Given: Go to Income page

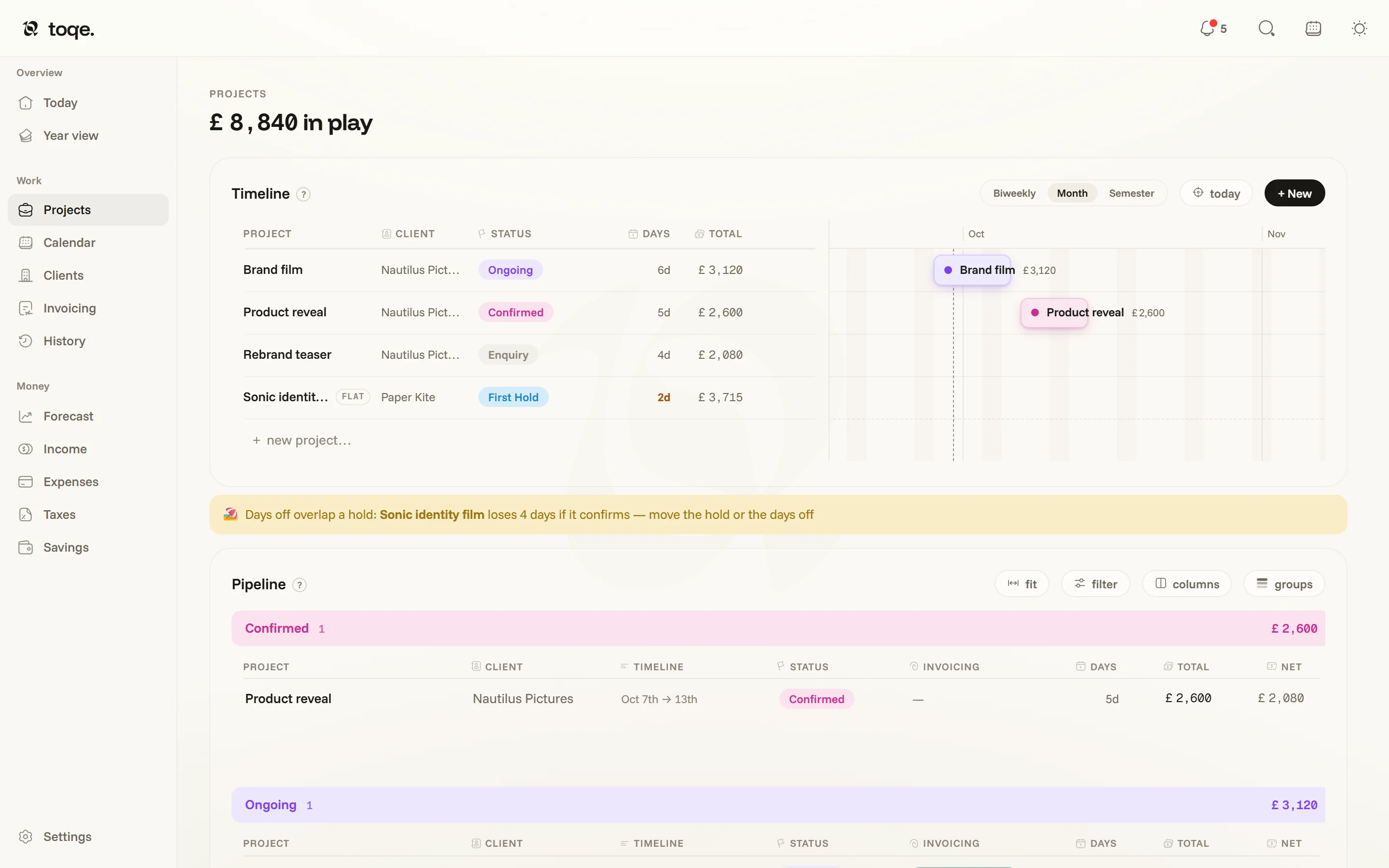Looking at the screenshot, I should [88, 449].
